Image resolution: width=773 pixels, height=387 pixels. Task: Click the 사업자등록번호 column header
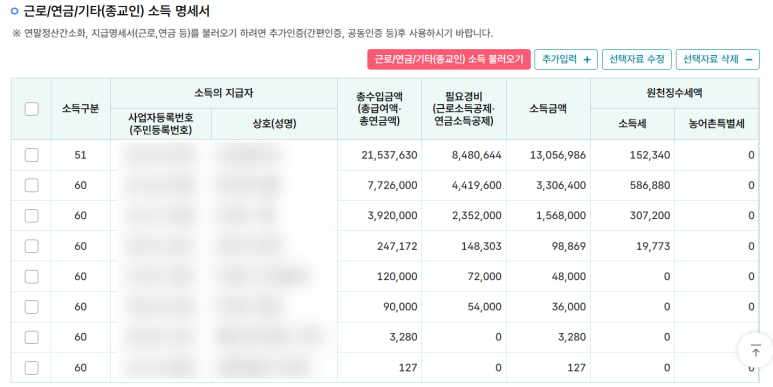[x=161, y=124]
